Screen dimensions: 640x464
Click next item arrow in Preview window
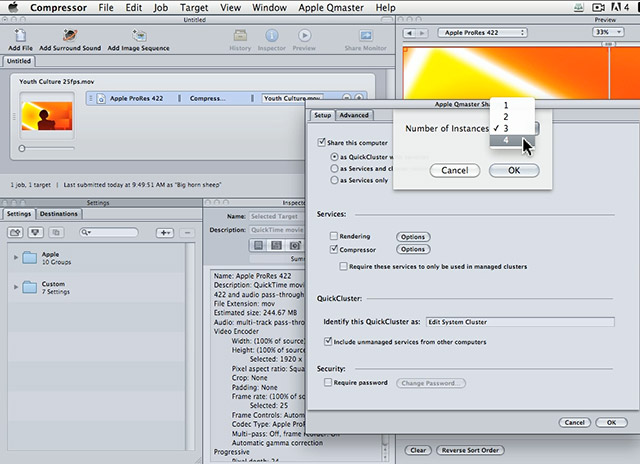(x=422, y=33)
